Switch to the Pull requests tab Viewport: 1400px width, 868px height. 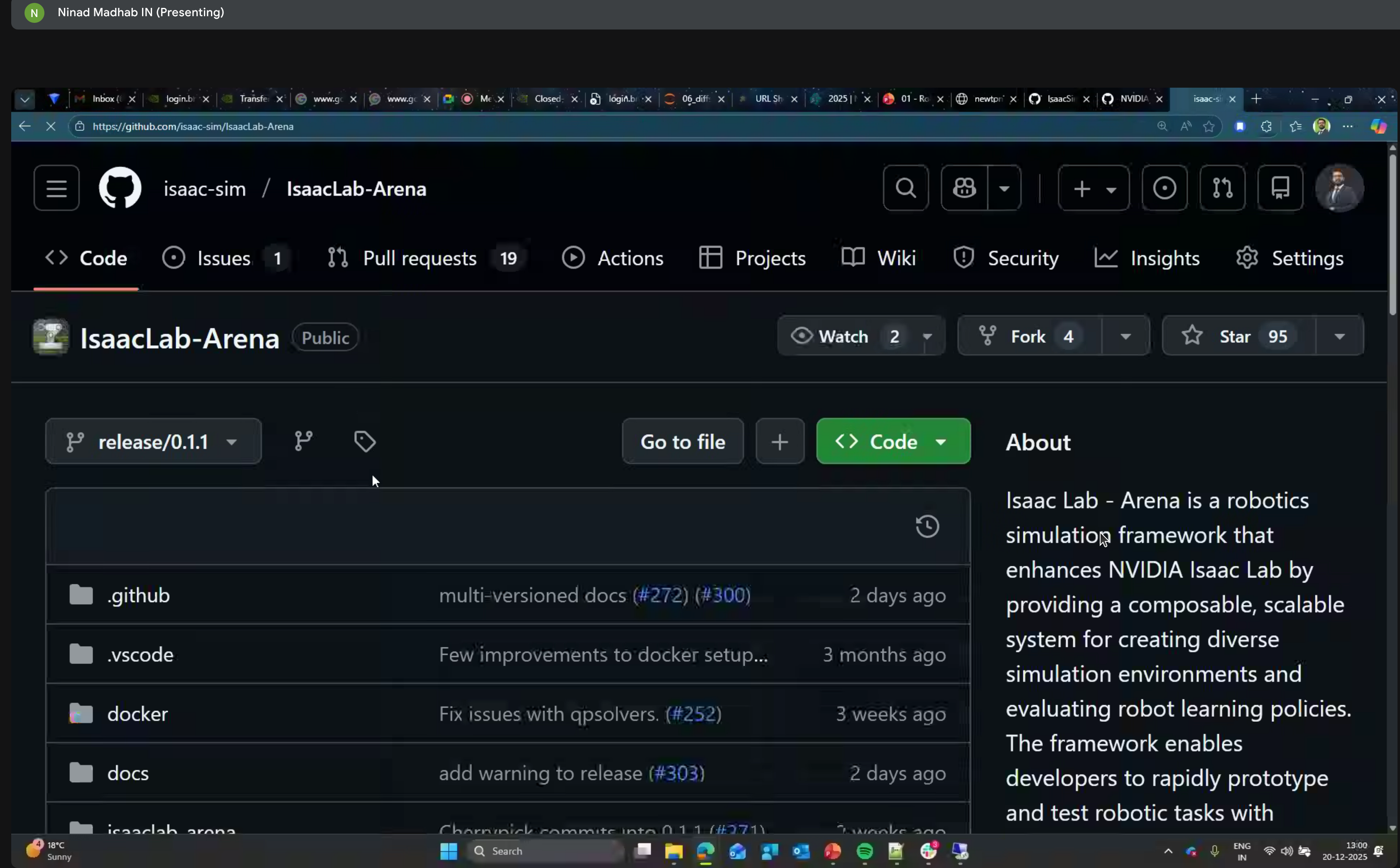(x=420, y=258)
